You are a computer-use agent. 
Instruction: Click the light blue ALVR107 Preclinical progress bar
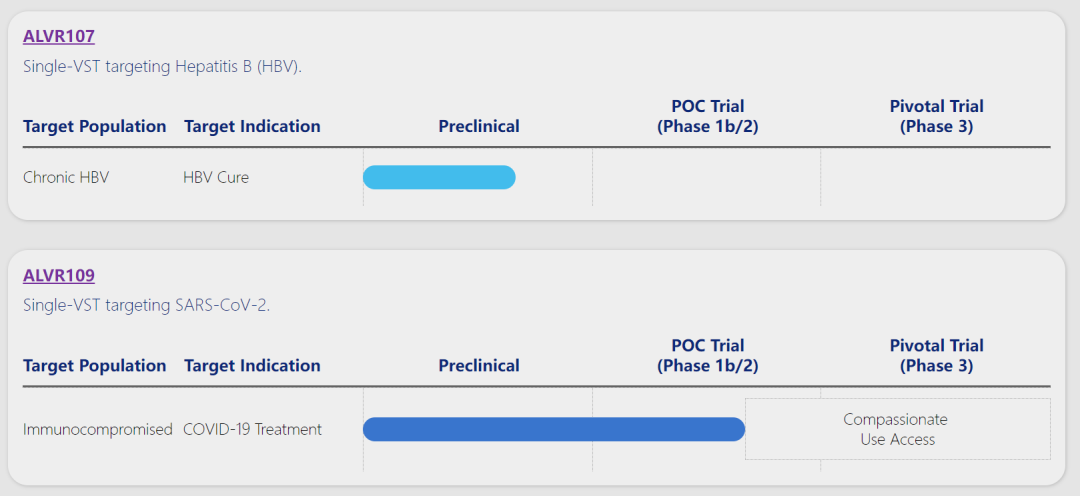point(439,177)
